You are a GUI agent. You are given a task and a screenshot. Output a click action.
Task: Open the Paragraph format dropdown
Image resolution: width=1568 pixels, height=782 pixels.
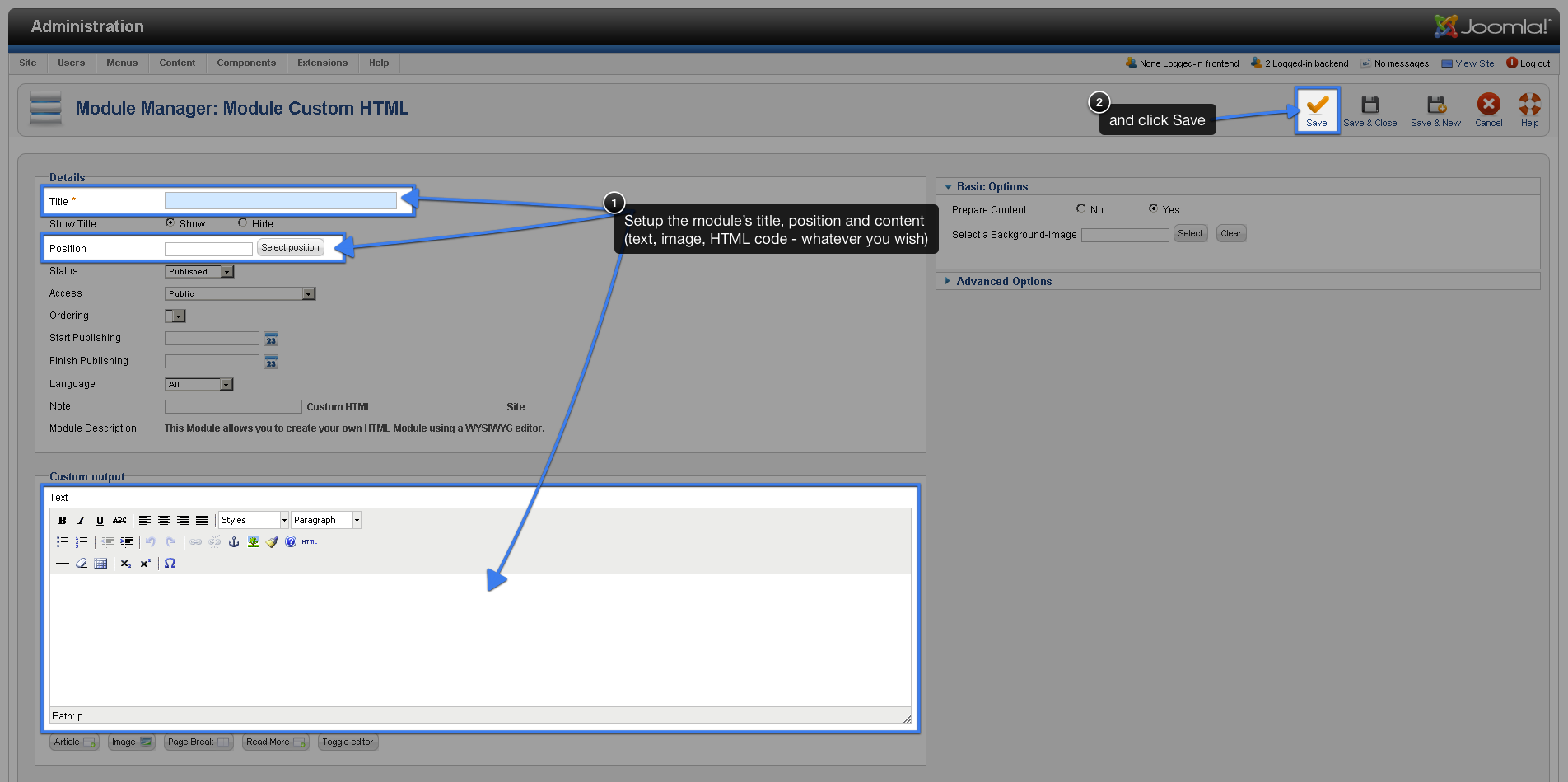pyautogui.click(x=326, y=521)
